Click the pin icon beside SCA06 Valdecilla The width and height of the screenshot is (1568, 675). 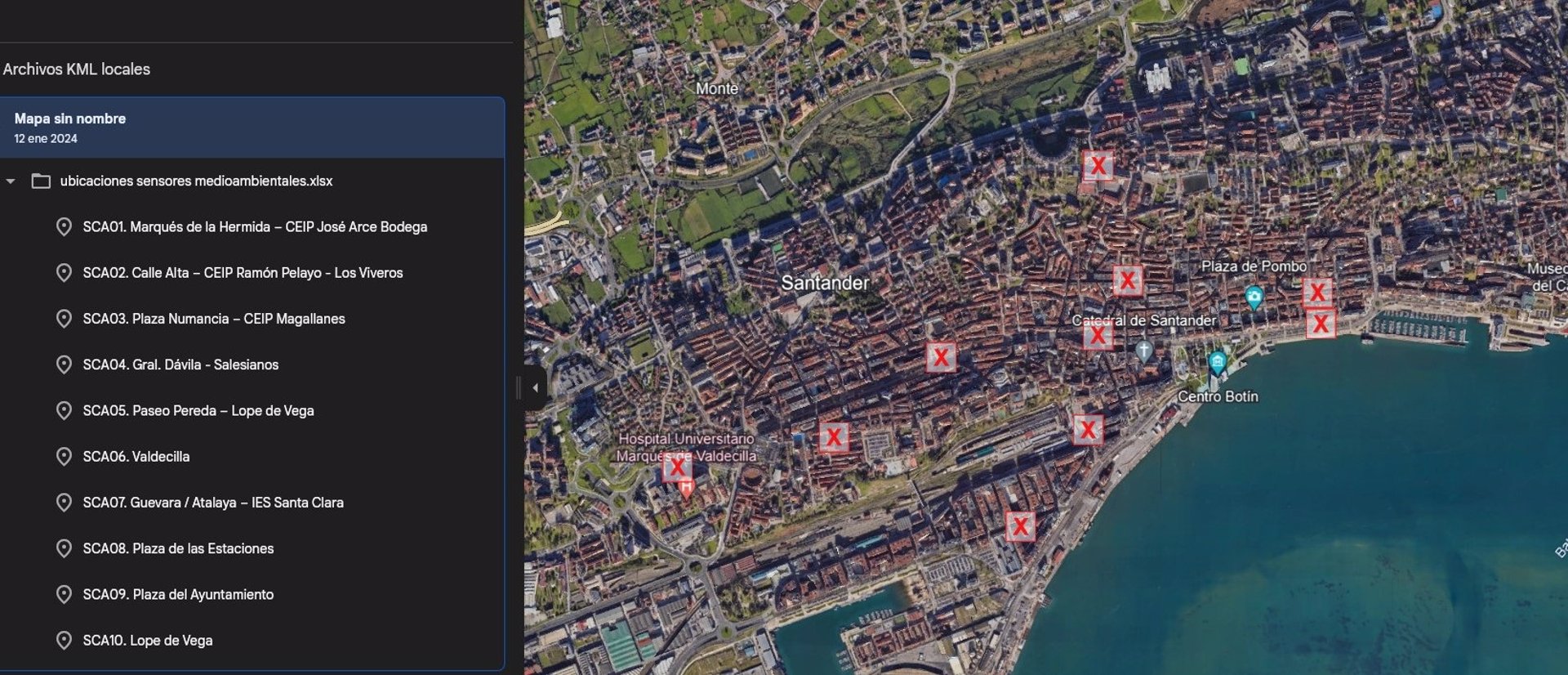point(64,457)
